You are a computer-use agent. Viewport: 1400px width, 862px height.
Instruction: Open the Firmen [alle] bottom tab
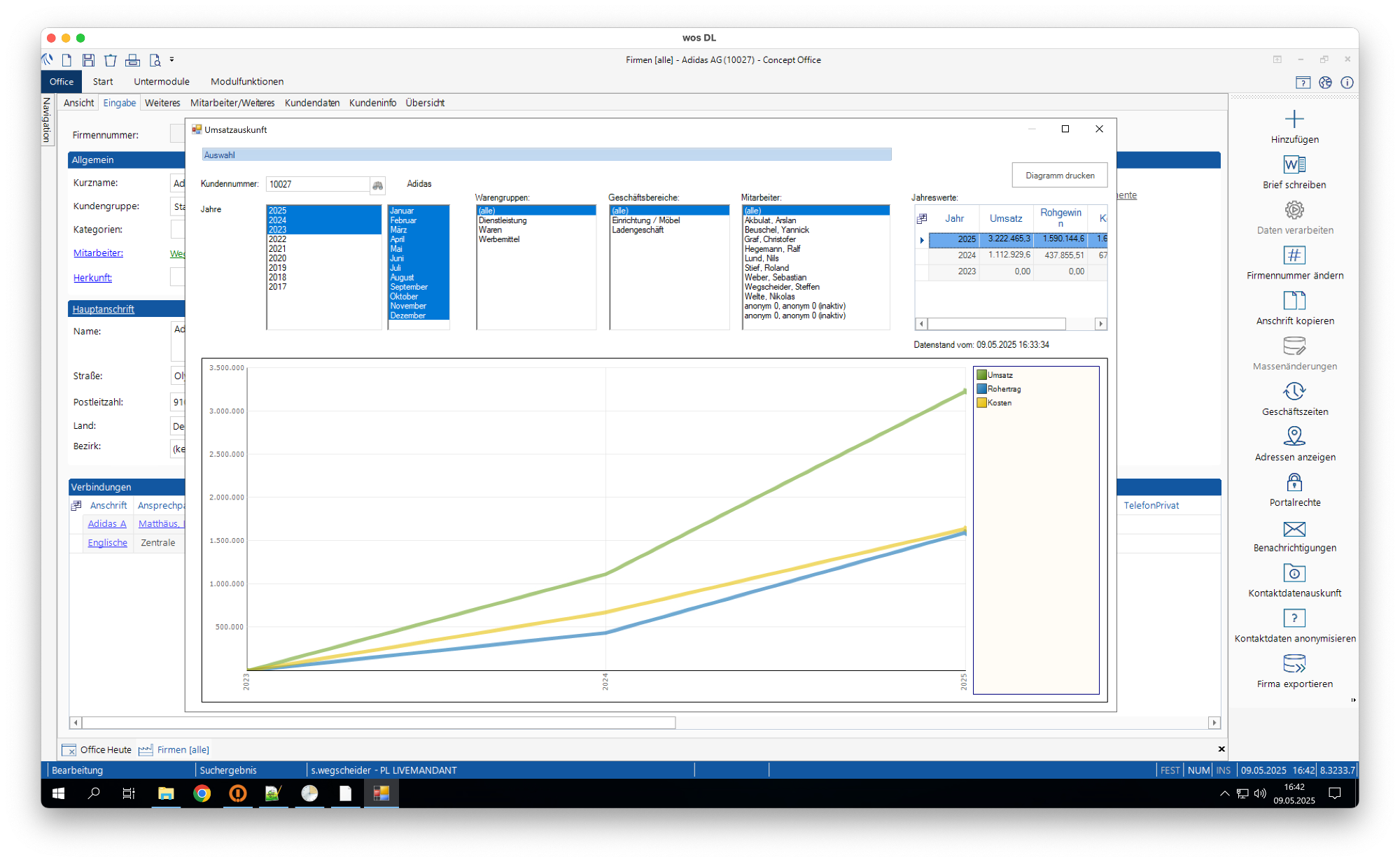coord(174,750)
